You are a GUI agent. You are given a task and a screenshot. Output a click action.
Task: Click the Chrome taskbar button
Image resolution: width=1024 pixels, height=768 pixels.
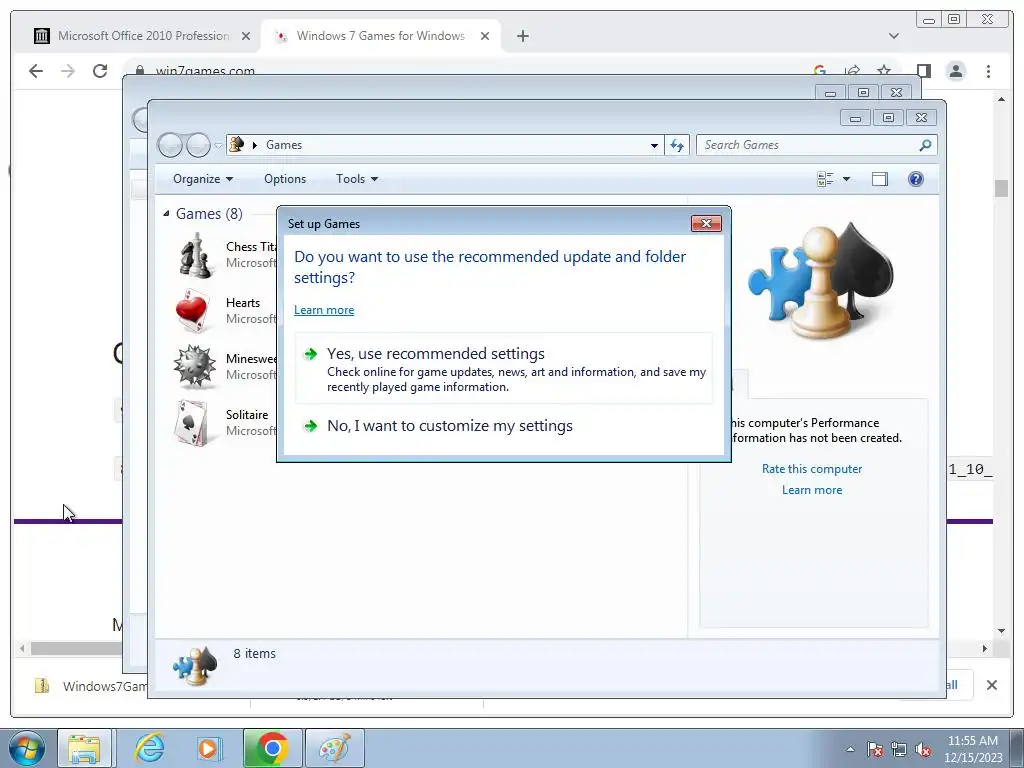[273, 748]
